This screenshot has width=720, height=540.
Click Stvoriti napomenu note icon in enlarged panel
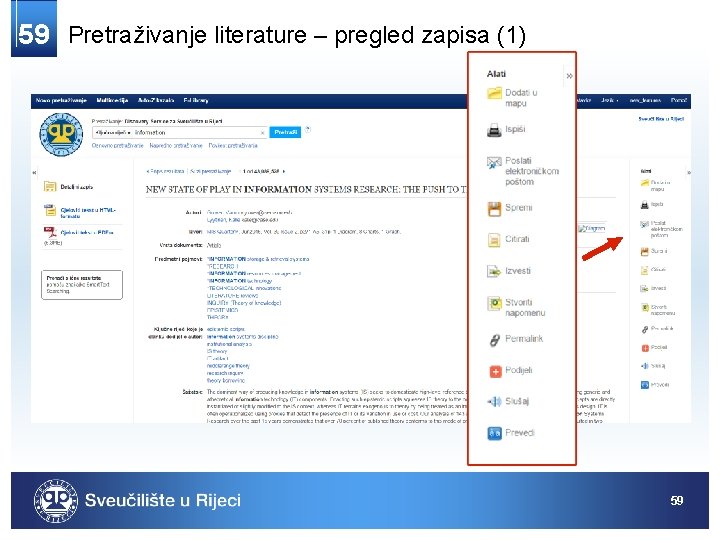pyautogui.click(x=494, y=304)
